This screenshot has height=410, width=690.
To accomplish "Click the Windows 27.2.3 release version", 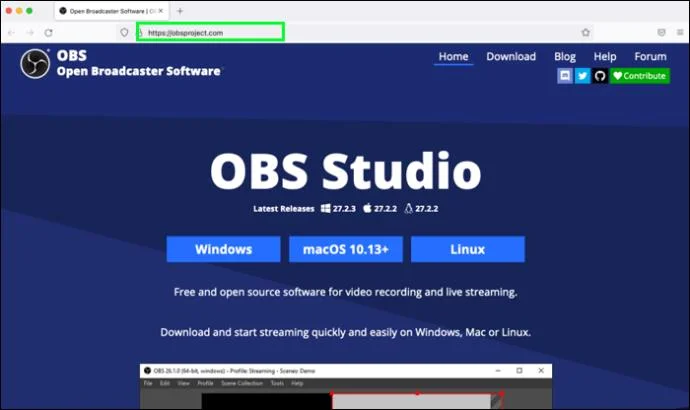I will coord(338,209).
